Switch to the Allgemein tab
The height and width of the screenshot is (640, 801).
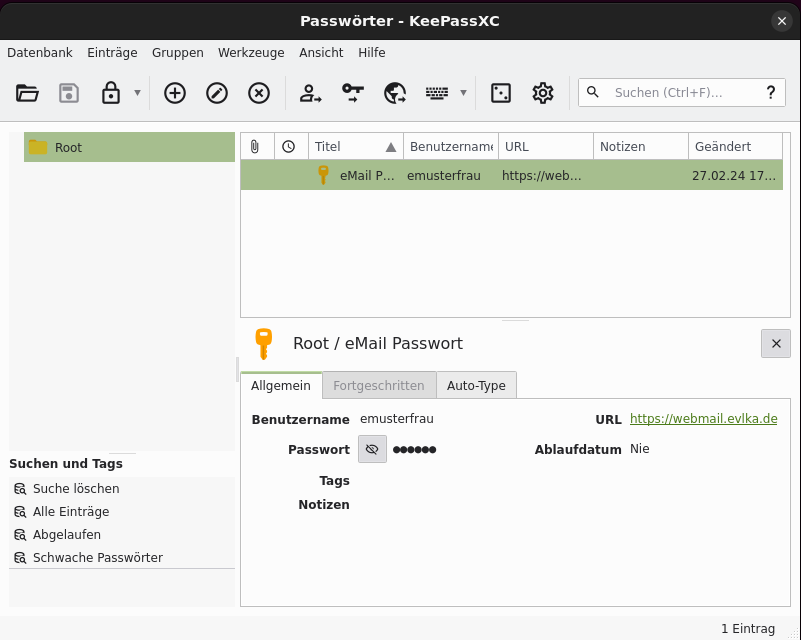281,385
